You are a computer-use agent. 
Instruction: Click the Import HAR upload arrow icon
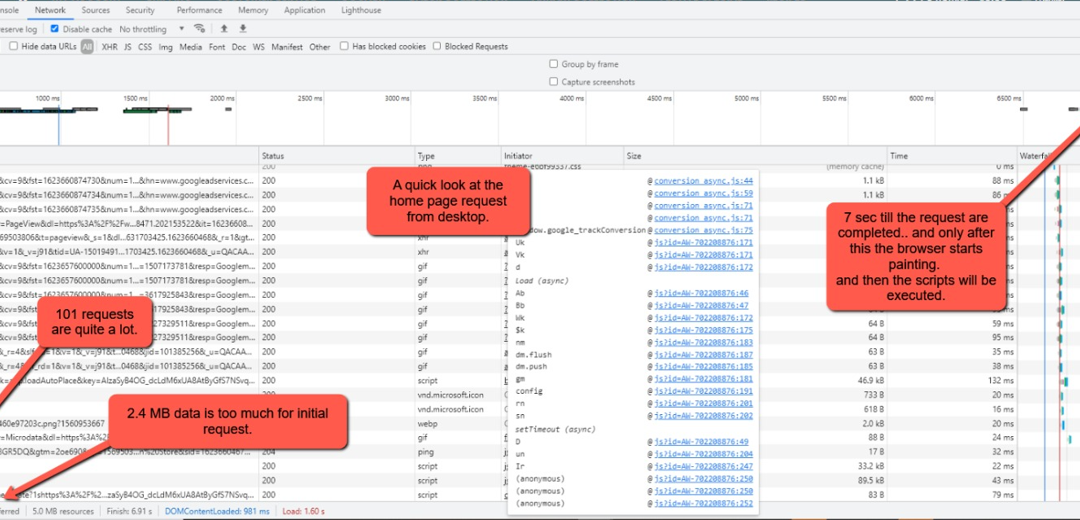click(x=224, y=29)
